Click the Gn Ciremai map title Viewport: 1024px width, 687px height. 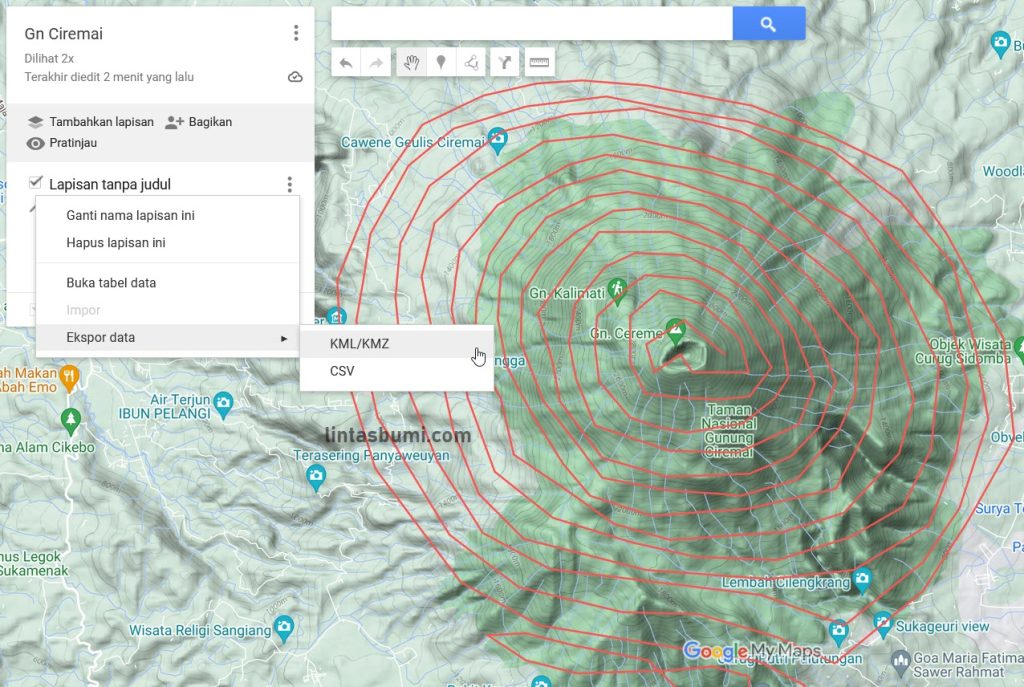(x=63, y=34)
